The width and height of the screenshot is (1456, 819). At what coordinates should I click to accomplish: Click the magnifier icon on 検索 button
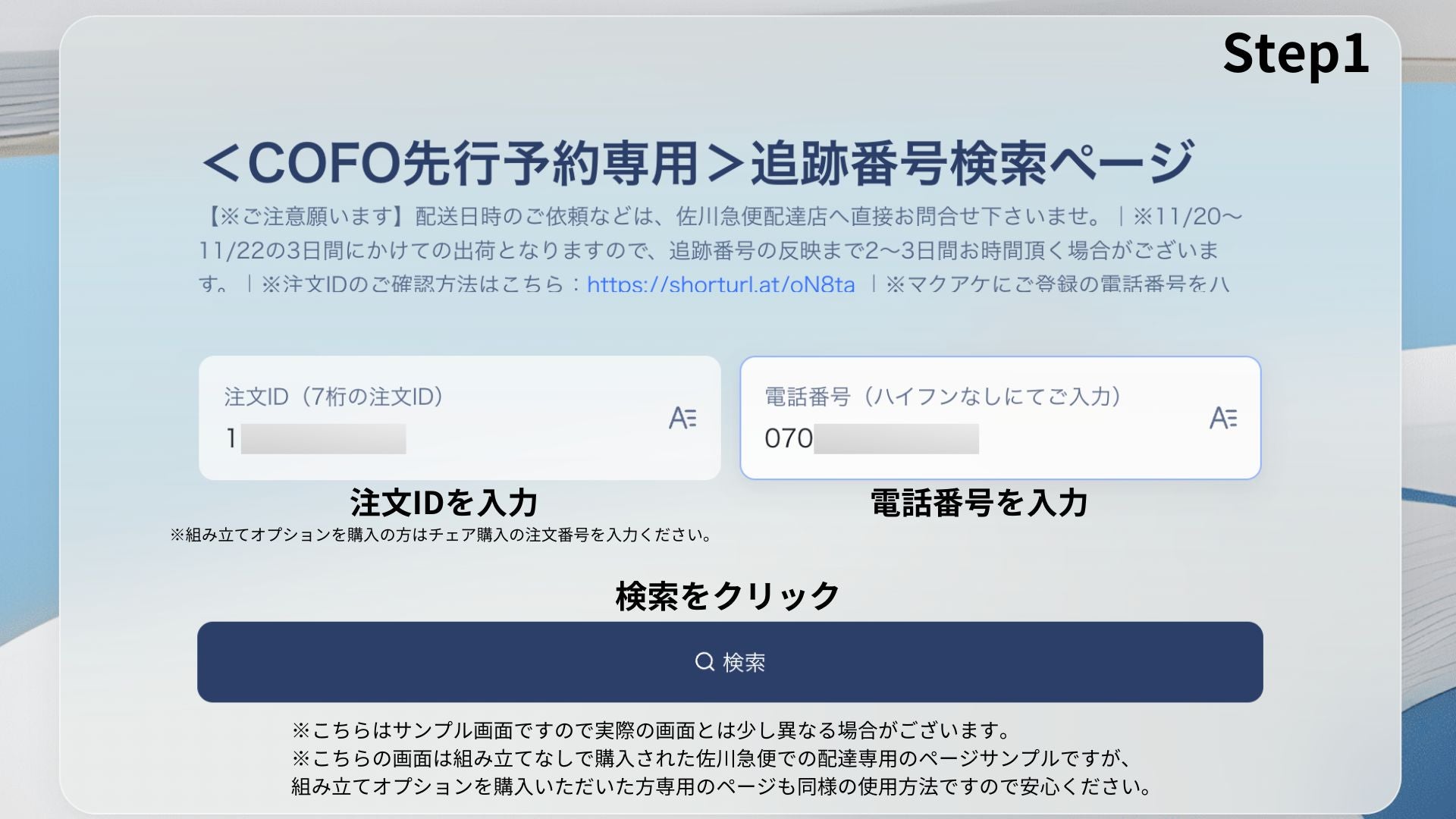tap(704, 662)
